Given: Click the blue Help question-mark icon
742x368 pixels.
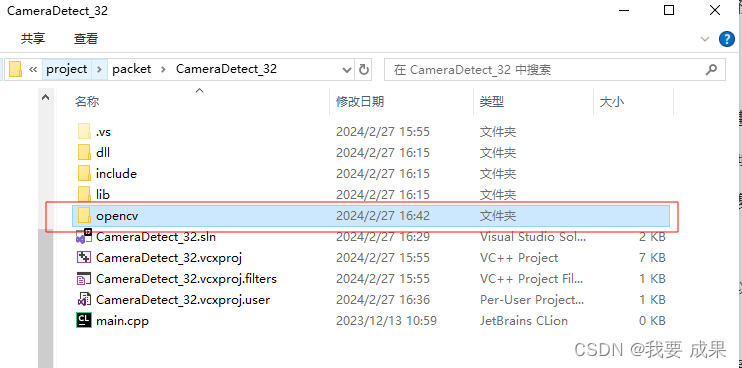Looking at the screenshot, I should coord(726,38).
